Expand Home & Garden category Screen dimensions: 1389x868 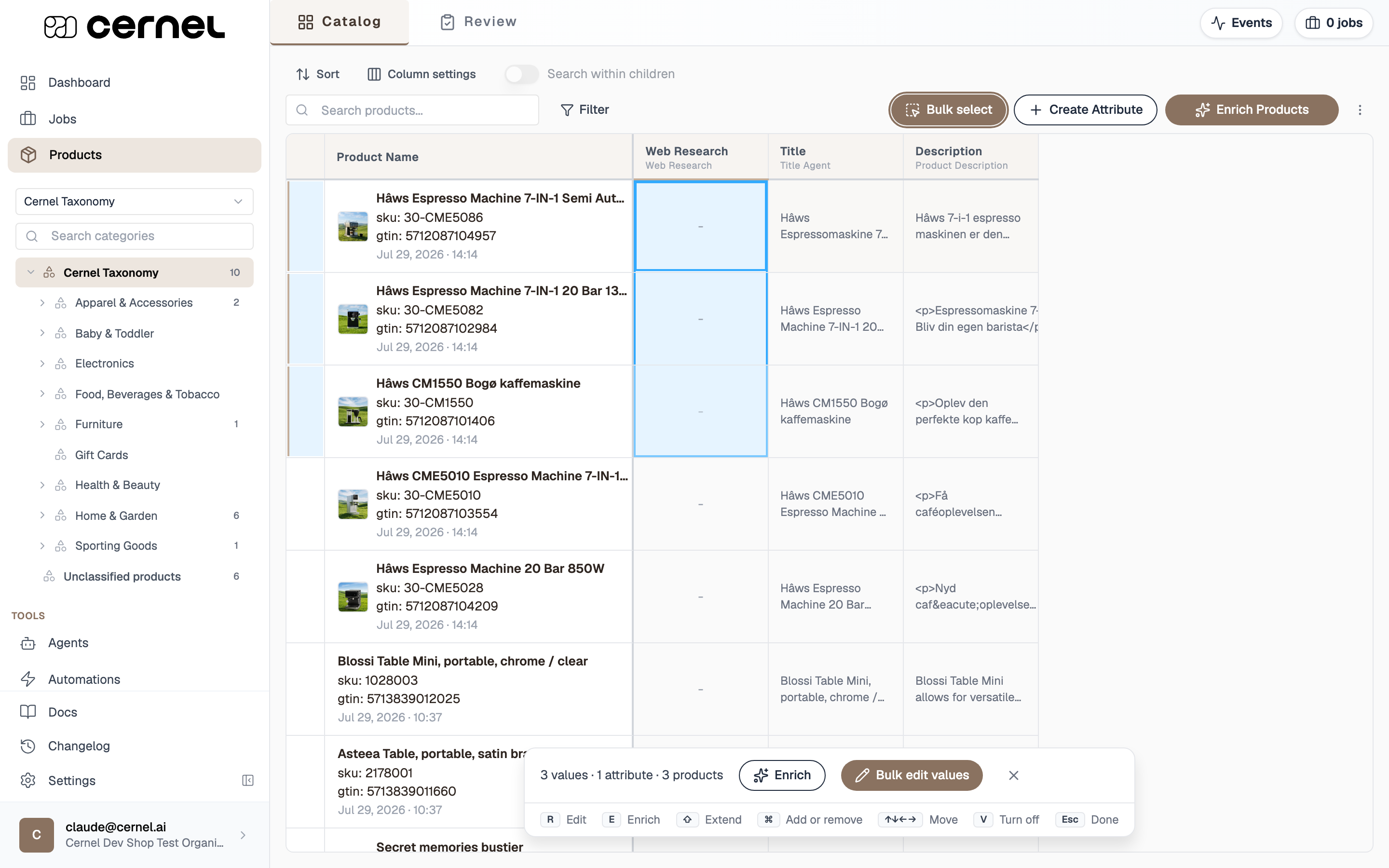tap(42, 515)
